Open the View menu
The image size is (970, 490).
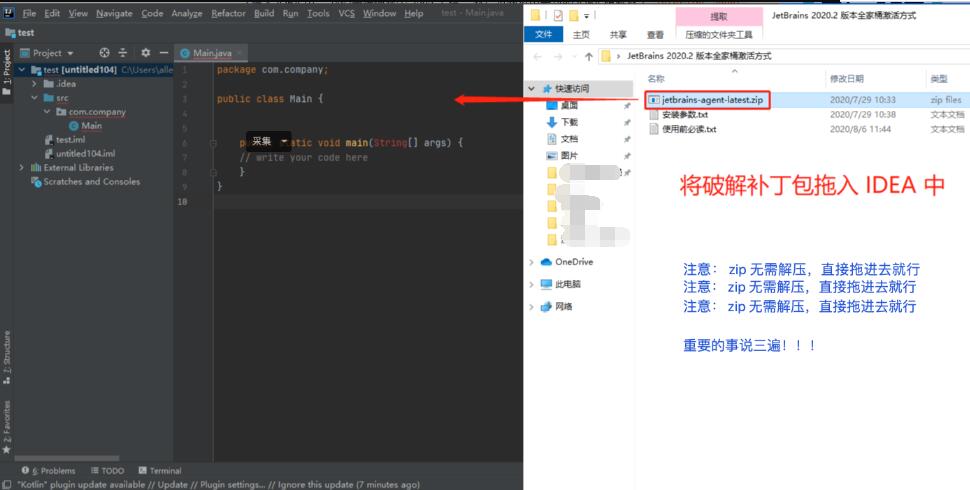[78, 13]
